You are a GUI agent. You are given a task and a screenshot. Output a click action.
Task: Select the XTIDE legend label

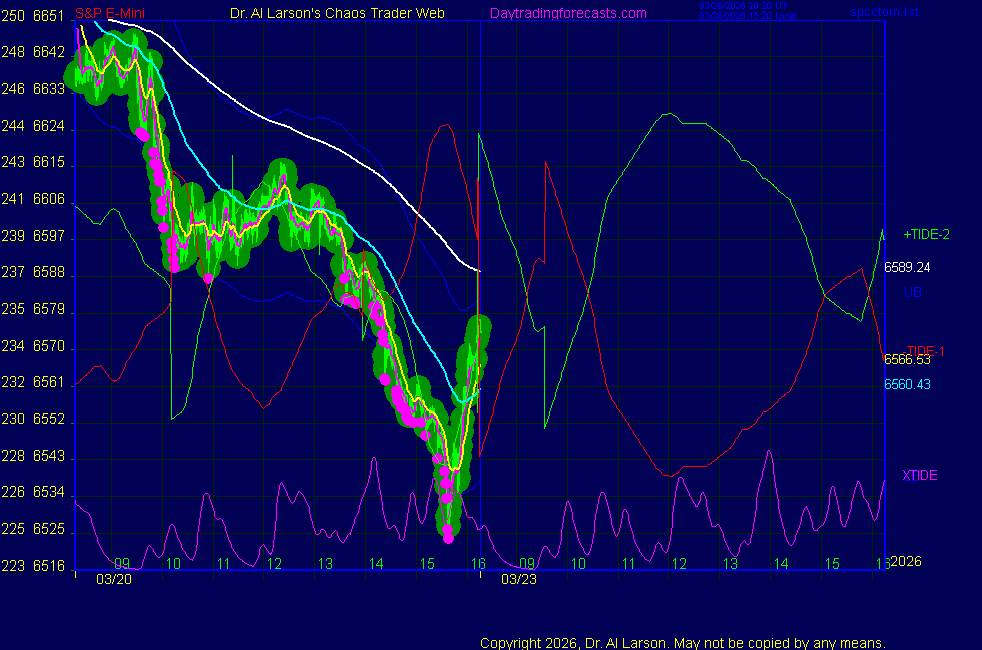tap(919, 475)
